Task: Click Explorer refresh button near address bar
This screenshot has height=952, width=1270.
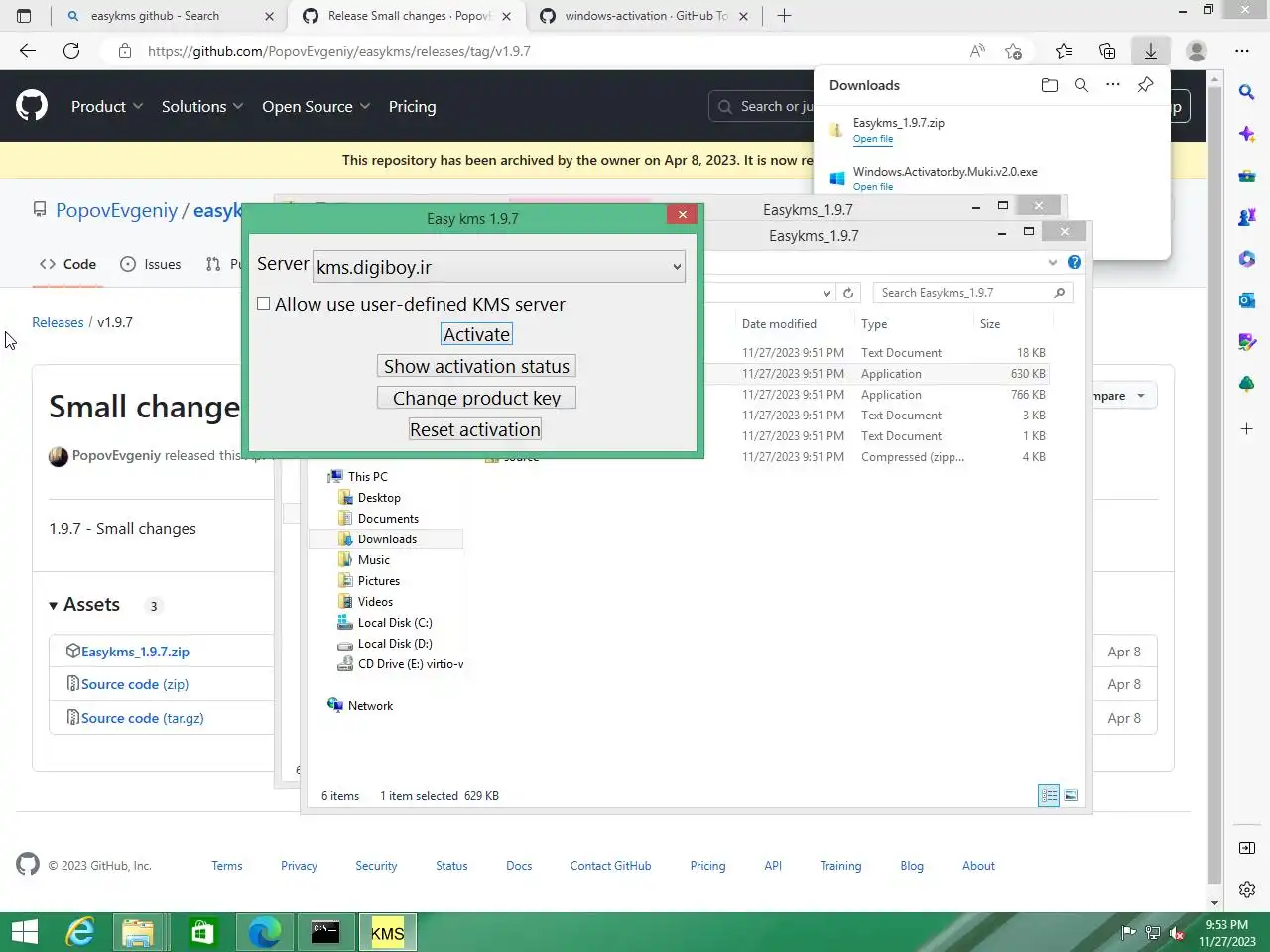Action: (x=848, y=293)
